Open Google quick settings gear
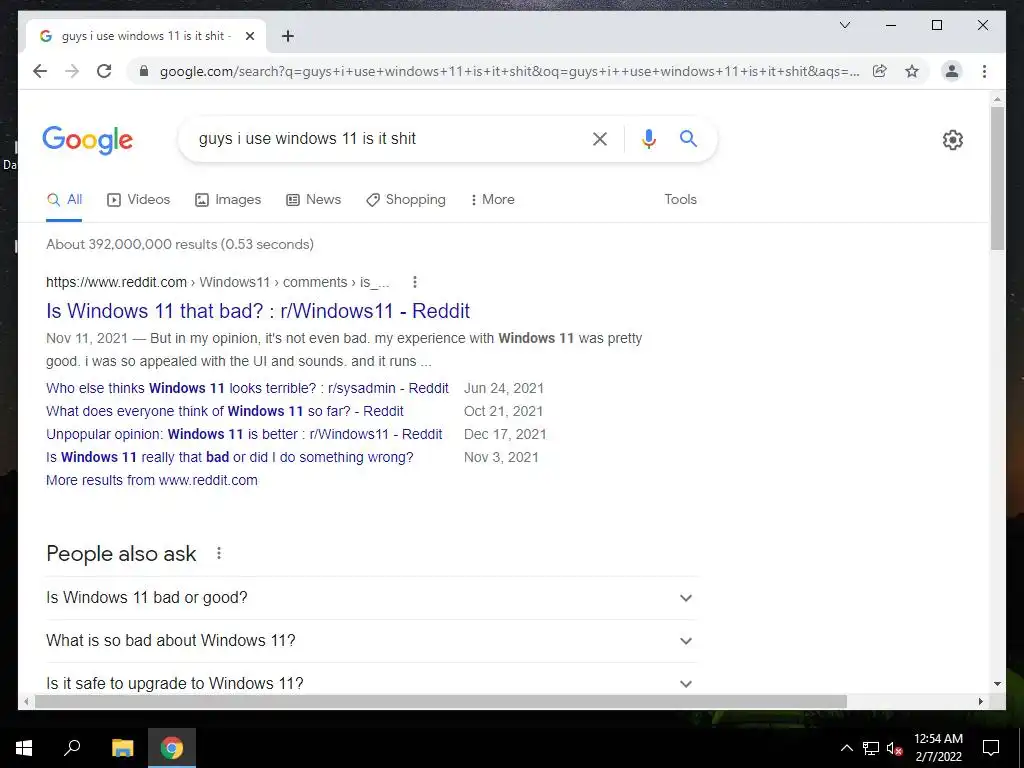The image size is (1024, 768). pyautogui.click(x=952, y=139)
